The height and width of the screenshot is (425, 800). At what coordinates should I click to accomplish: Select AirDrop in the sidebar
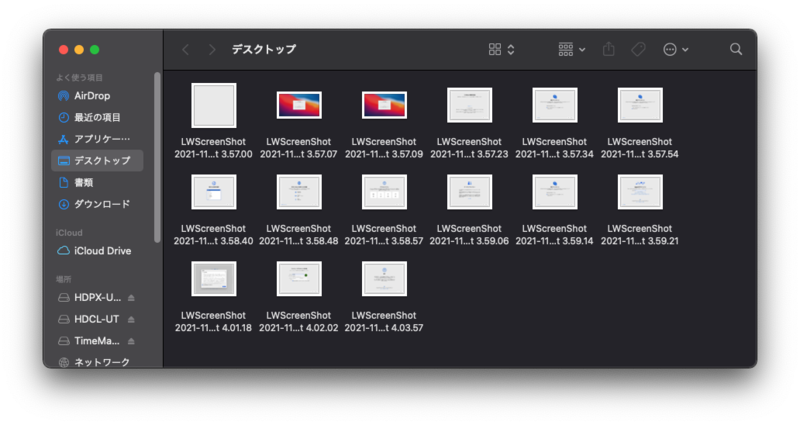point(97,96)
